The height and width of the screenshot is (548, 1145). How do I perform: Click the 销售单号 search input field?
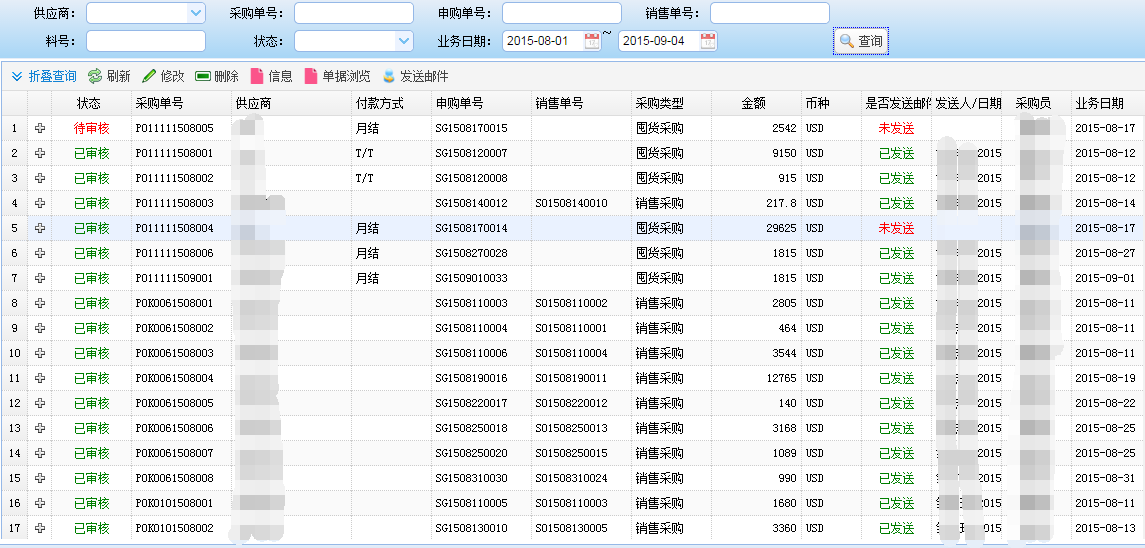769,13
